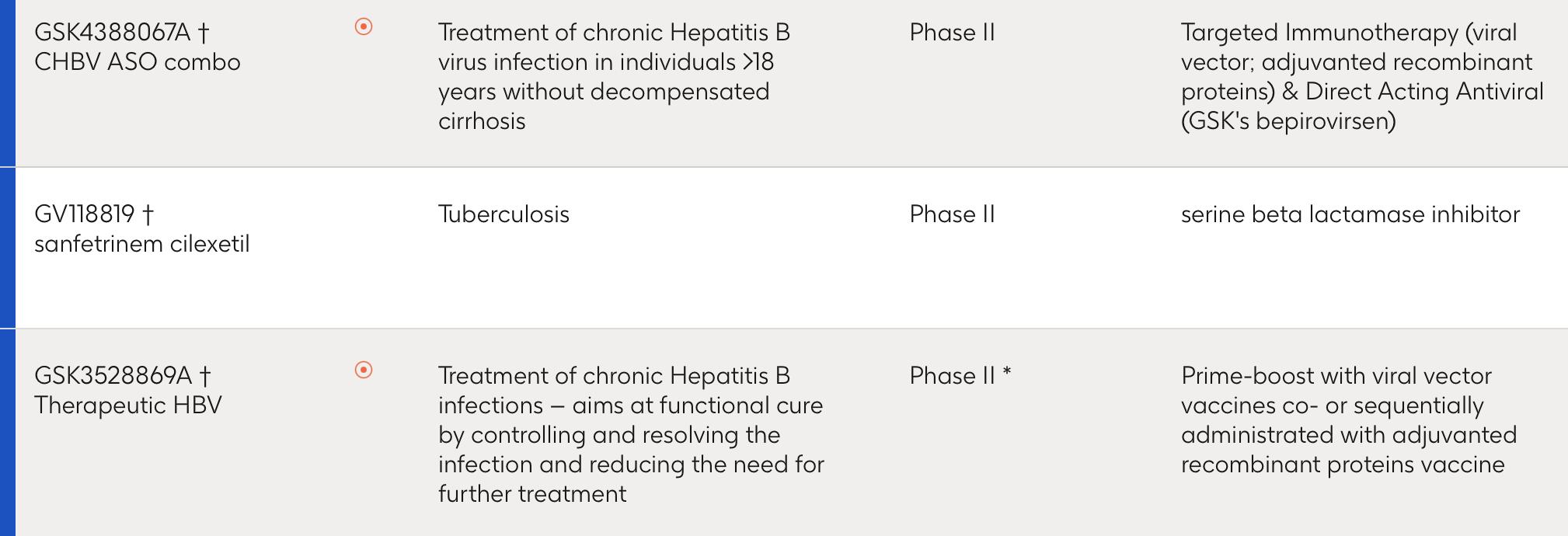Select the GSK4388067A compound code
1568x536 pixels.
pyautogui.click(x=112, y=33)
